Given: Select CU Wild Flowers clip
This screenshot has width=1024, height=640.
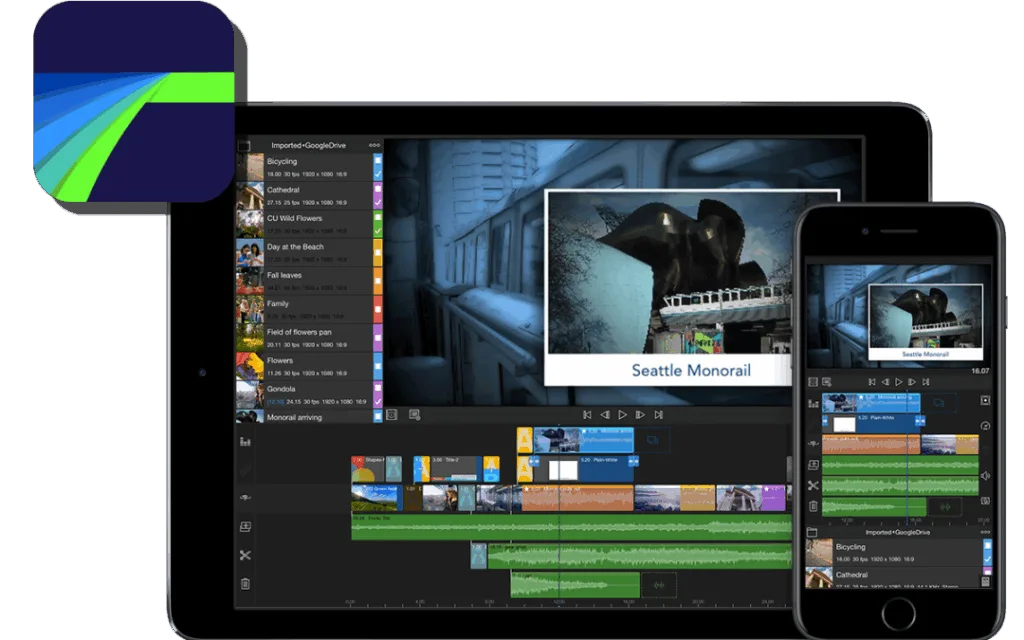Looking at the screenshot, I should (x=309, y=224).
